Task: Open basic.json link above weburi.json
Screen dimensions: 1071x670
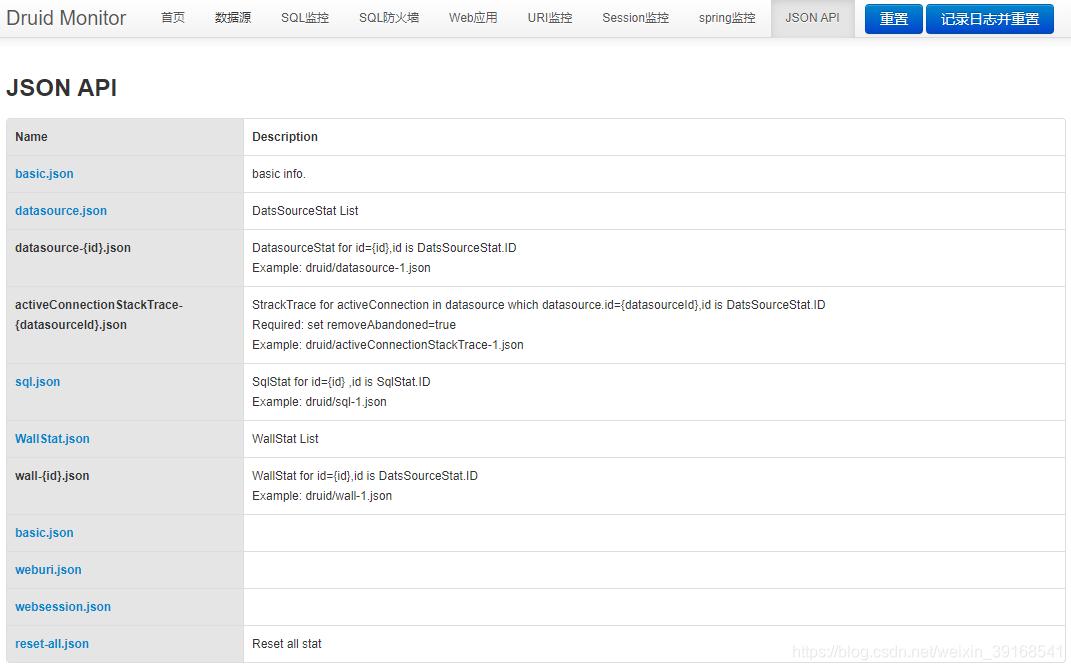Action: coord(44,533)
